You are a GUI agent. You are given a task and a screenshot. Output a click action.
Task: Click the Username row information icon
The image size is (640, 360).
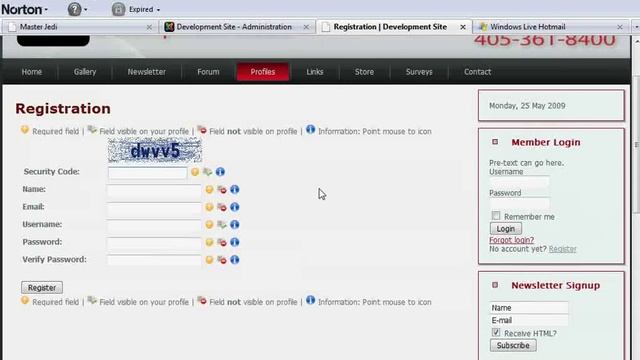pyautogui.click(x=235, y=224)
